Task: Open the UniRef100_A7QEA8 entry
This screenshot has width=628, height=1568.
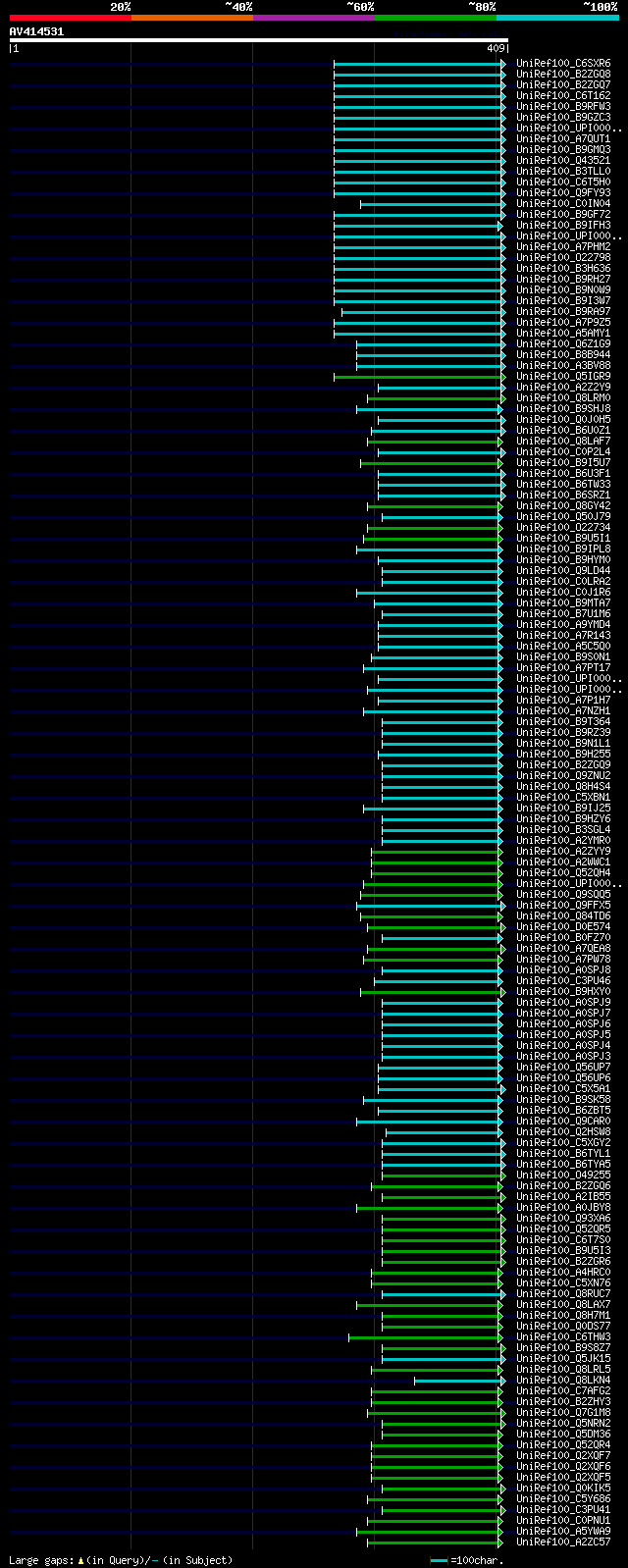Action: click(x=563, y=949)
